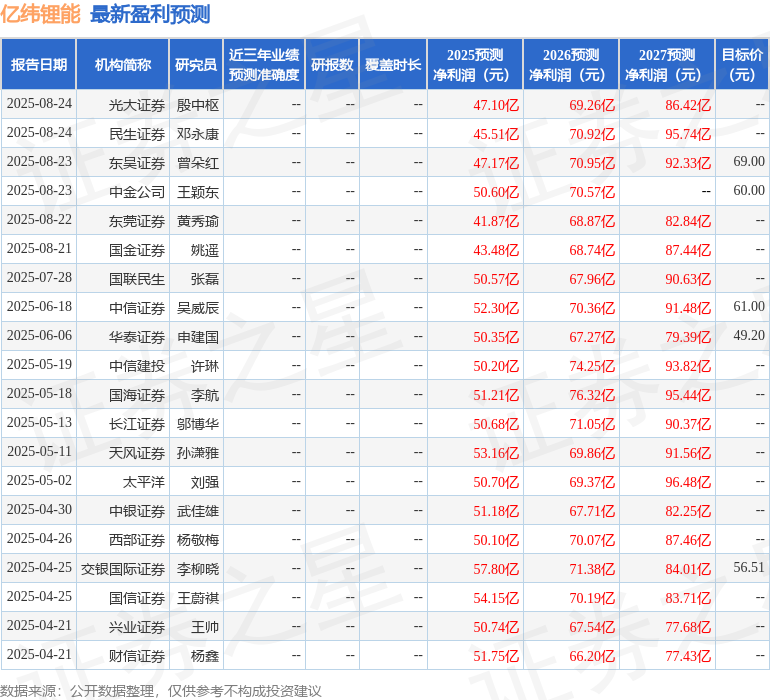Click target price 49.20
770x700 pixels.
tap(749, 335)
